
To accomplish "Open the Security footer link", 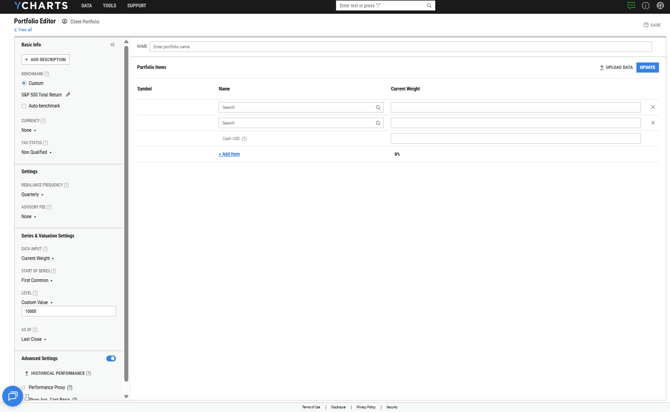I will (392, 407).
